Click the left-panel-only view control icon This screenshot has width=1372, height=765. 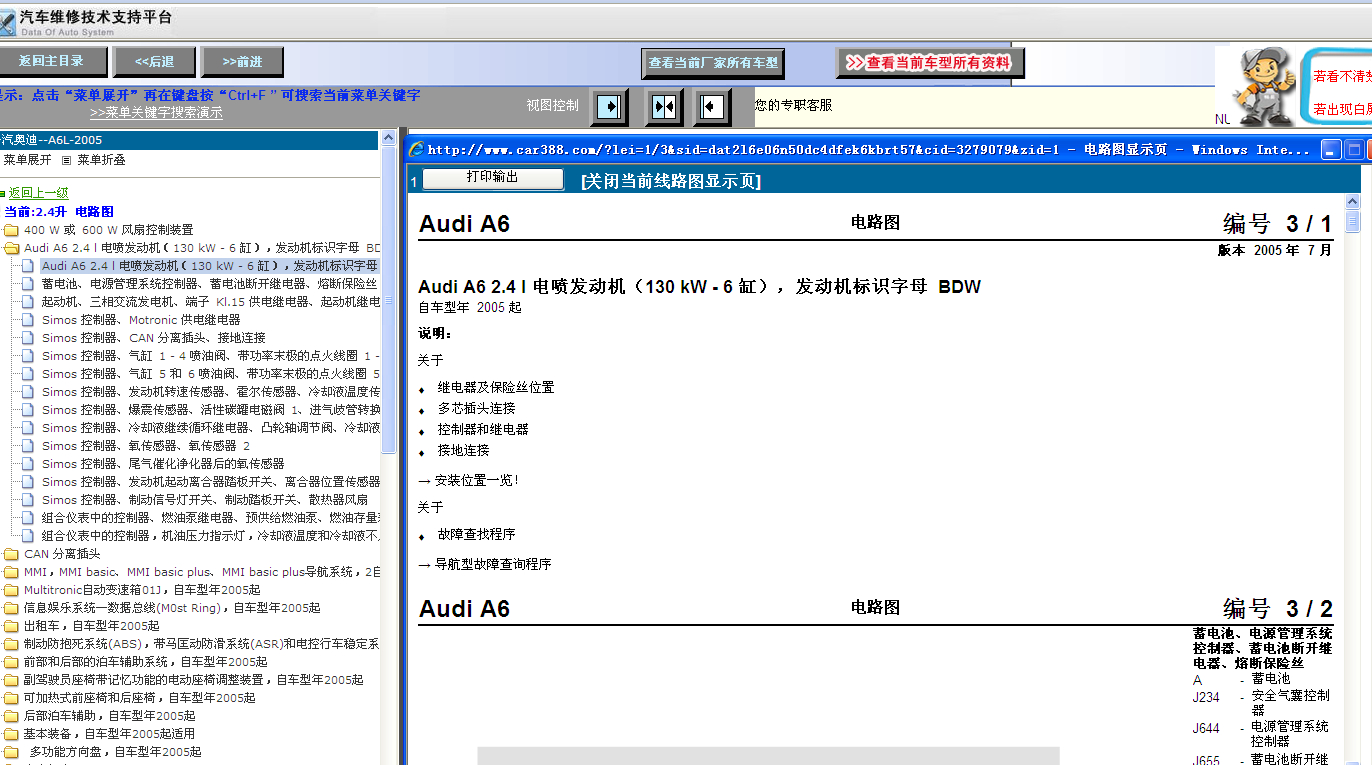coord(610,106)
